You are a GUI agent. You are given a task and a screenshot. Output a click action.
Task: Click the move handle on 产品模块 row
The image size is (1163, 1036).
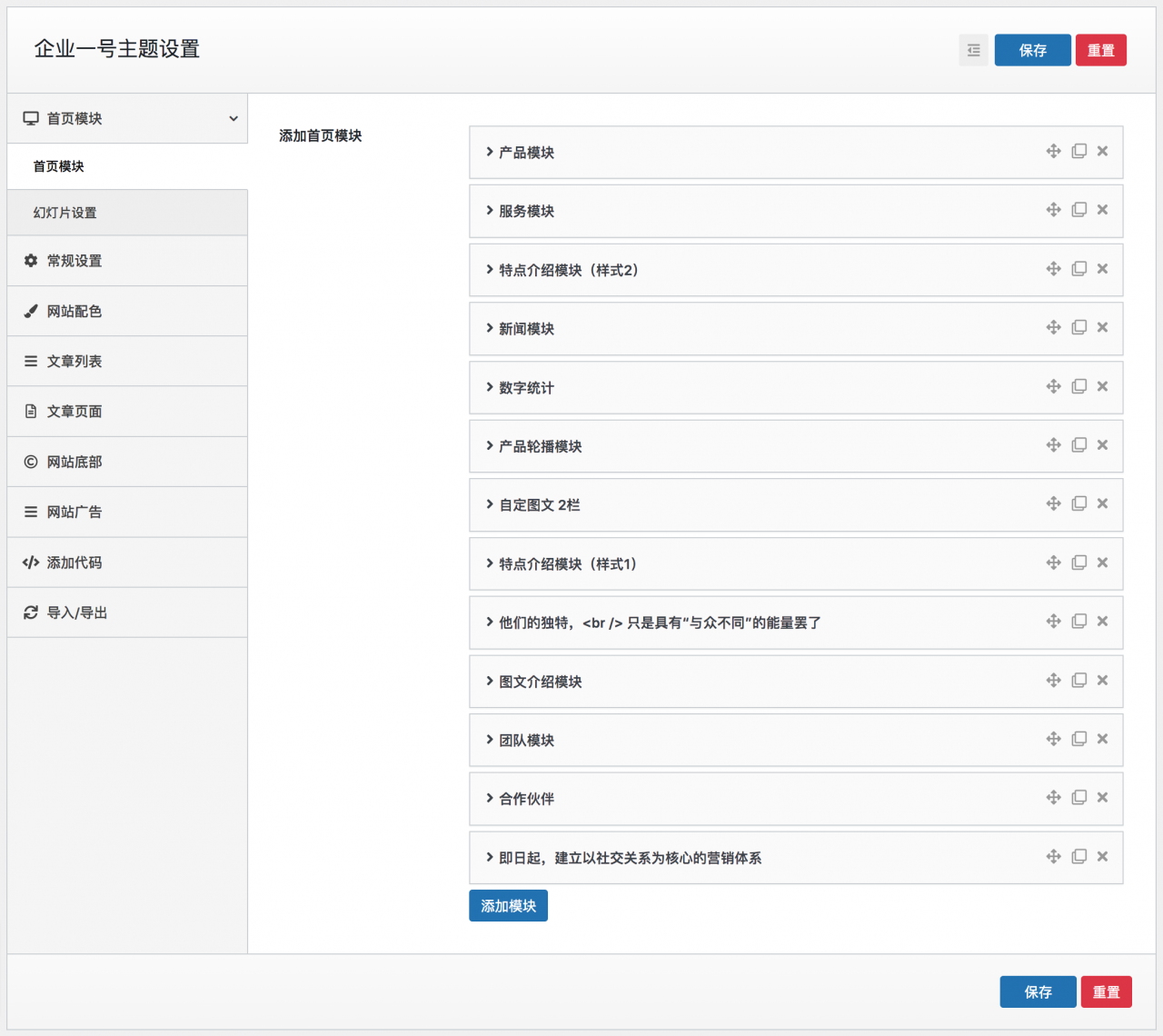(1053, 151)
